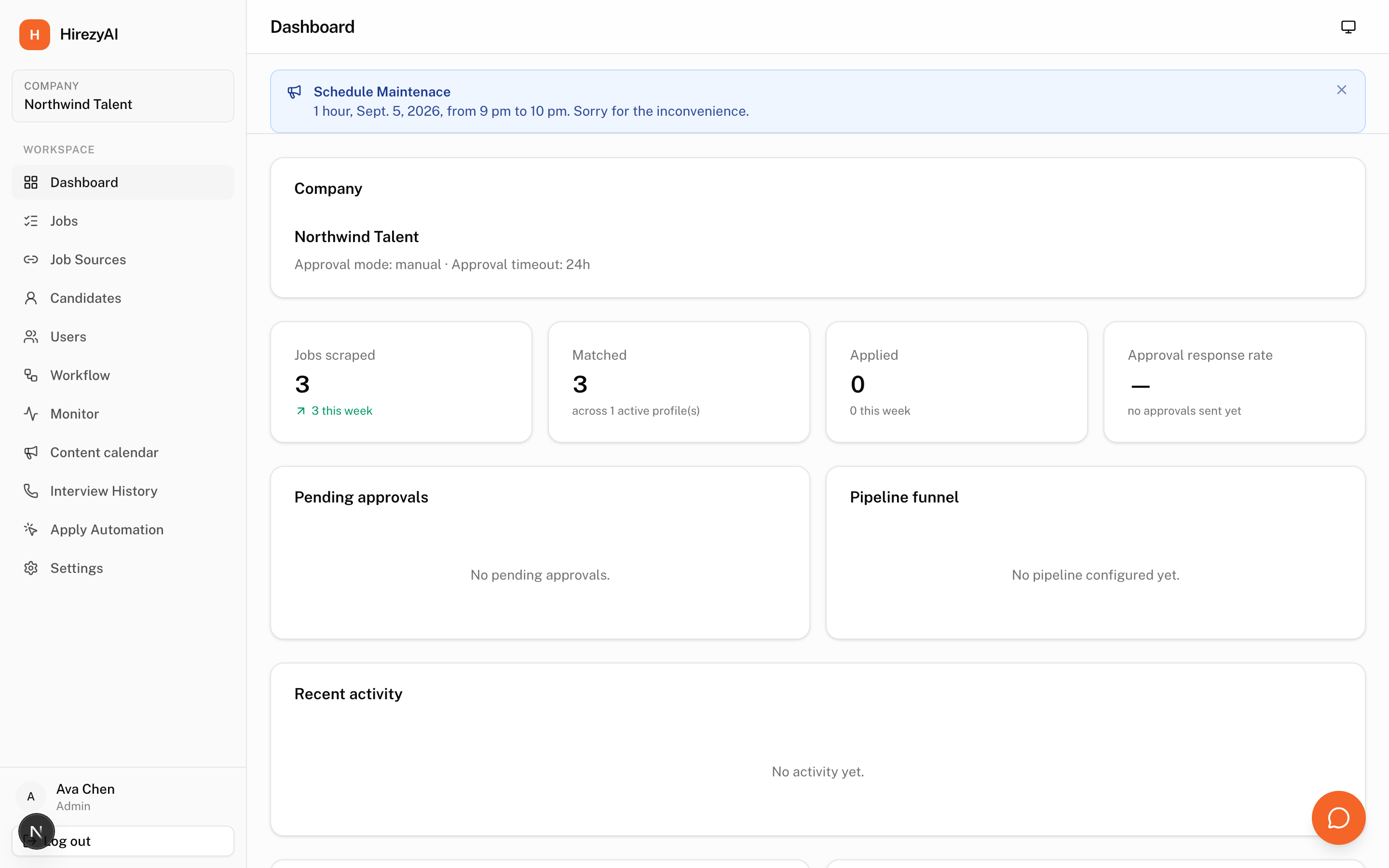Click the HirezyAI orange logo icon
1389x868 pixels.
pos(34,34)
